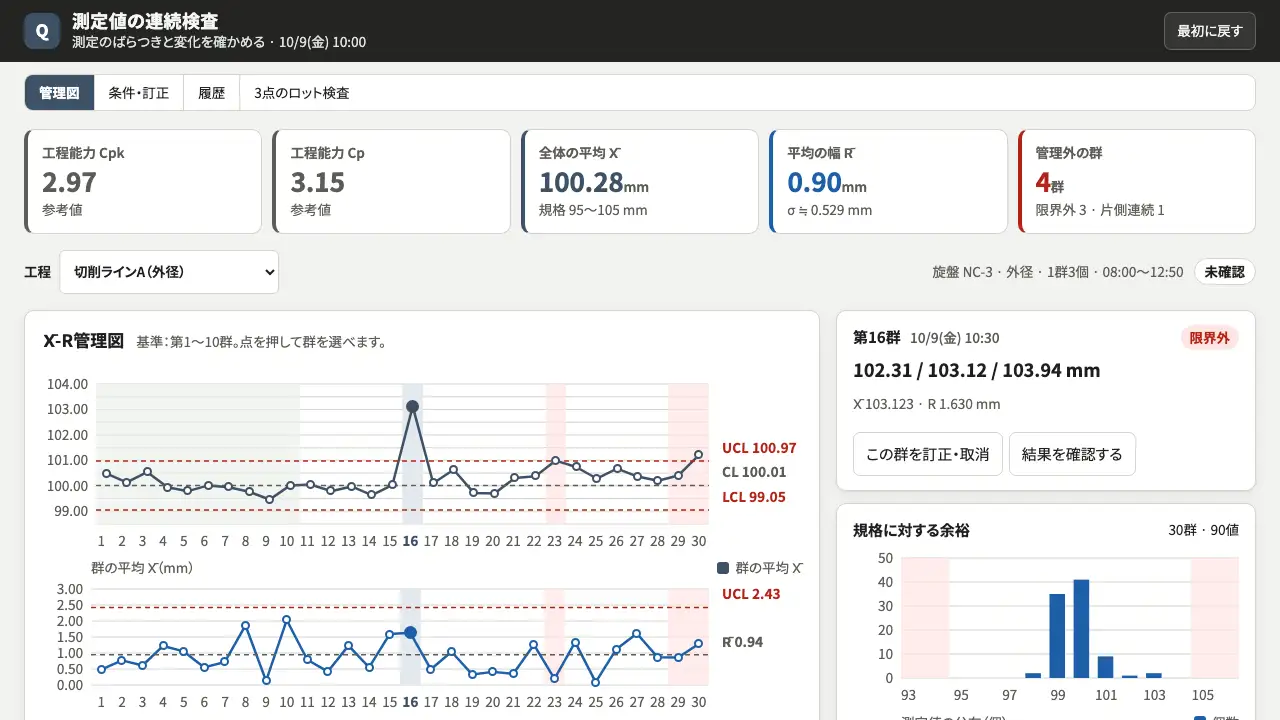1280x720 pixels.
Task: Click the tallest histogram bar at 100
Action: point(1081,629)
